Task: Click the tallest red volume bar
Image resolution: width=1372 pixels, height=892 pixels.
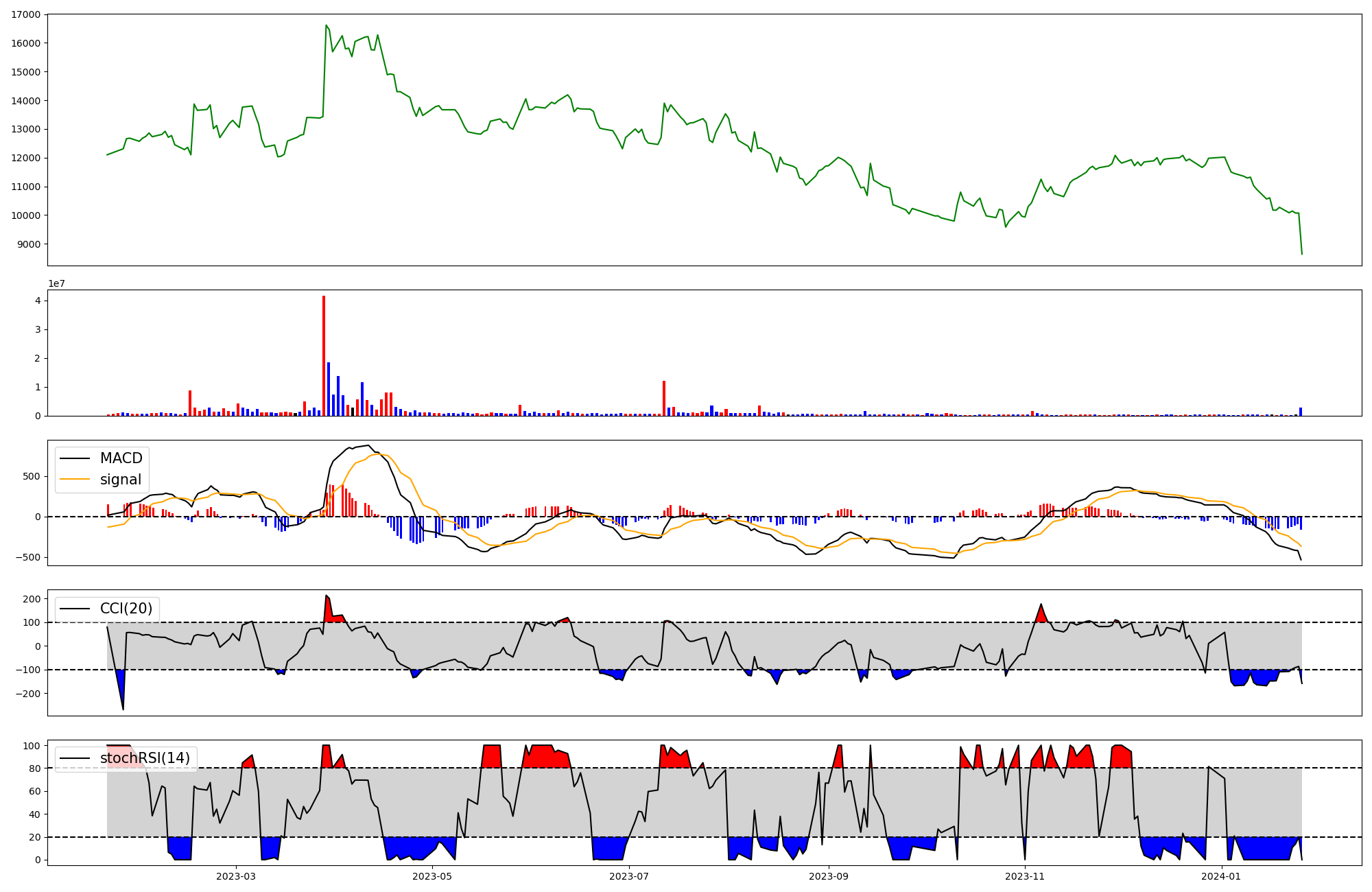Action: tap(324, 357)
